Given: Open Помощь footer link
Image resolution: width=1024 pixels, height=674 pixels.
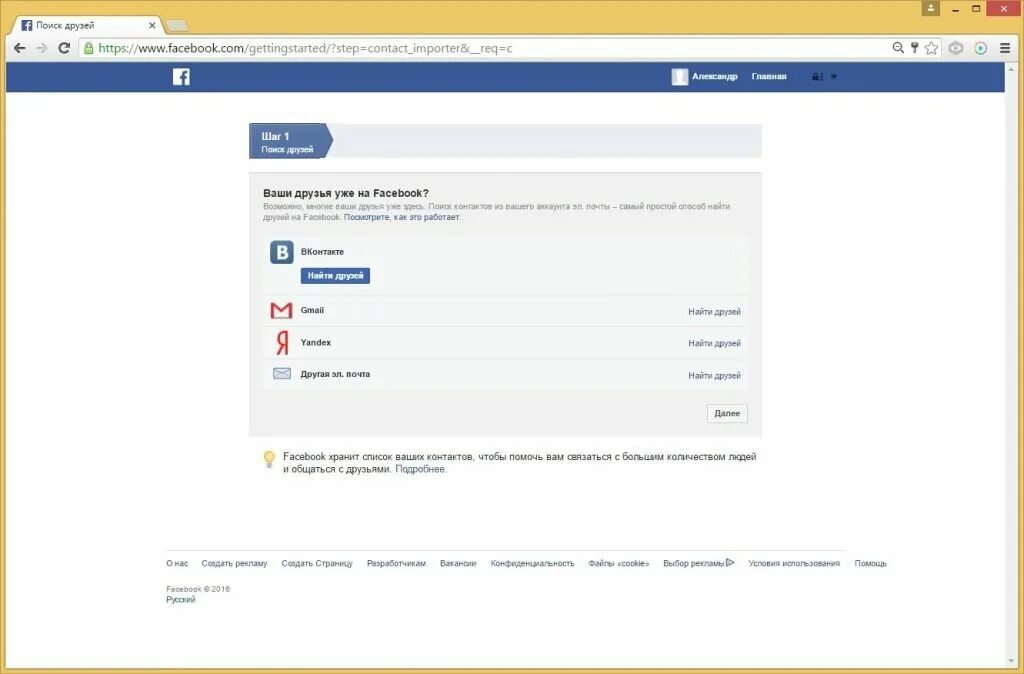Looking at the screenshot, I should tap(871, 563).
